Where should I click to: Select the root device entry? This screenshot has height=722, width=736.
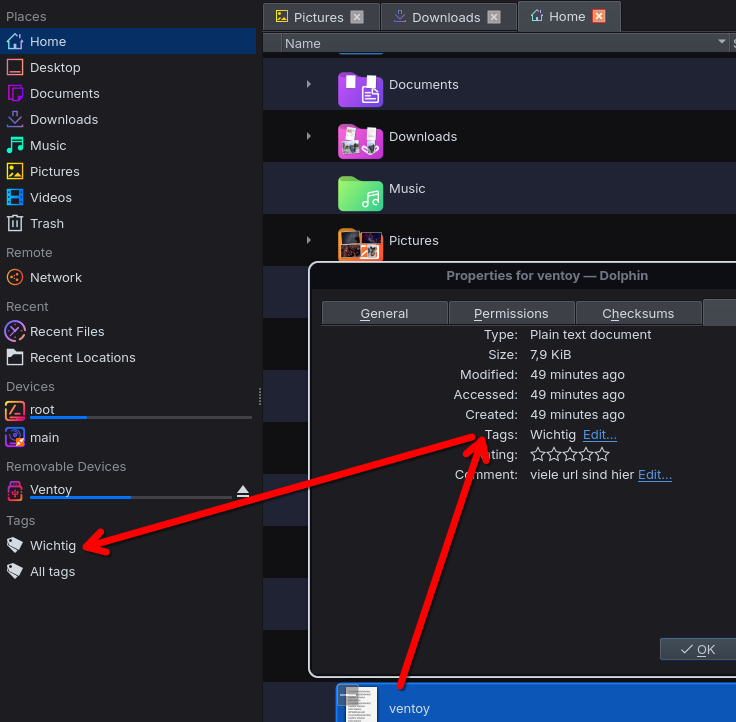click(x=42, y=409)
